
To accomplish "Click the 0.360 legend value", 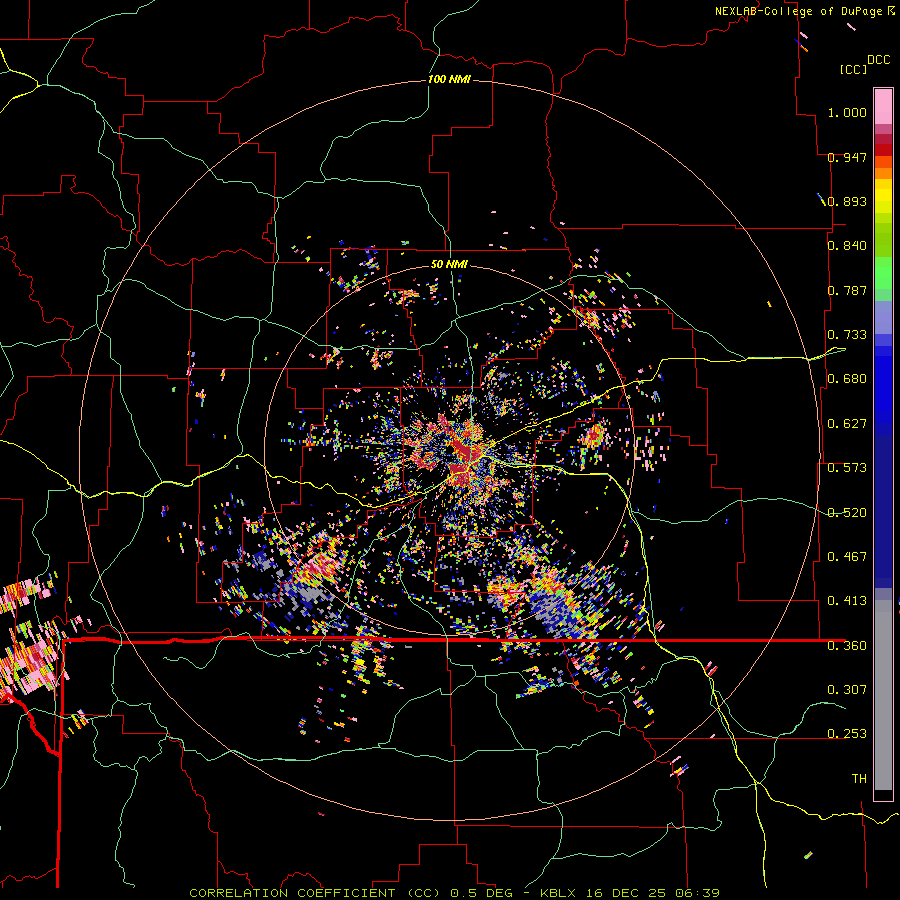I will [847, 646].
